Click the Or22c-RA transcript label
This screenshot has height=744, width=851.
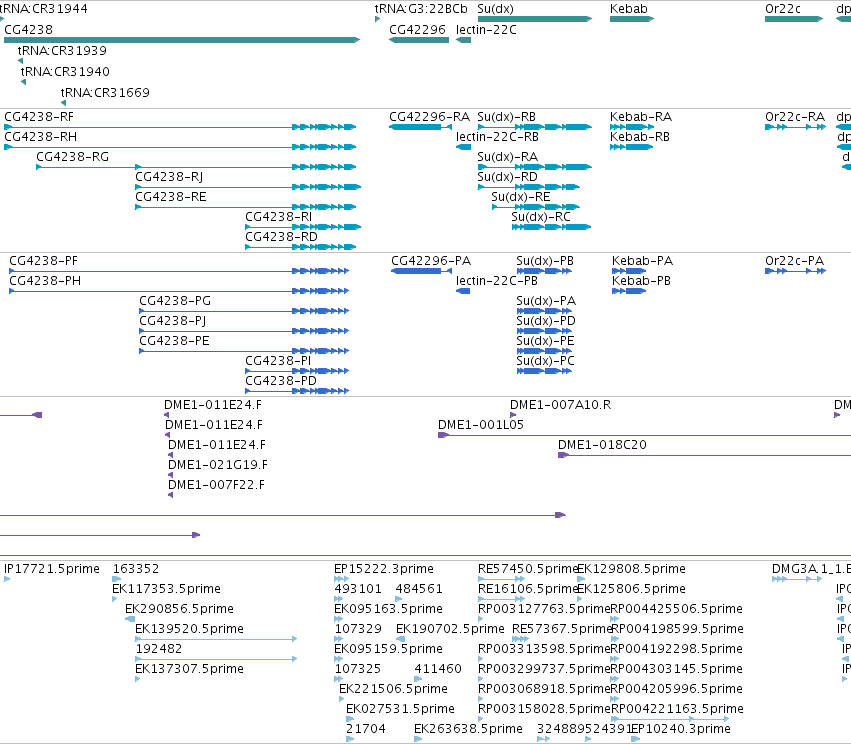[x=795, y=117]
